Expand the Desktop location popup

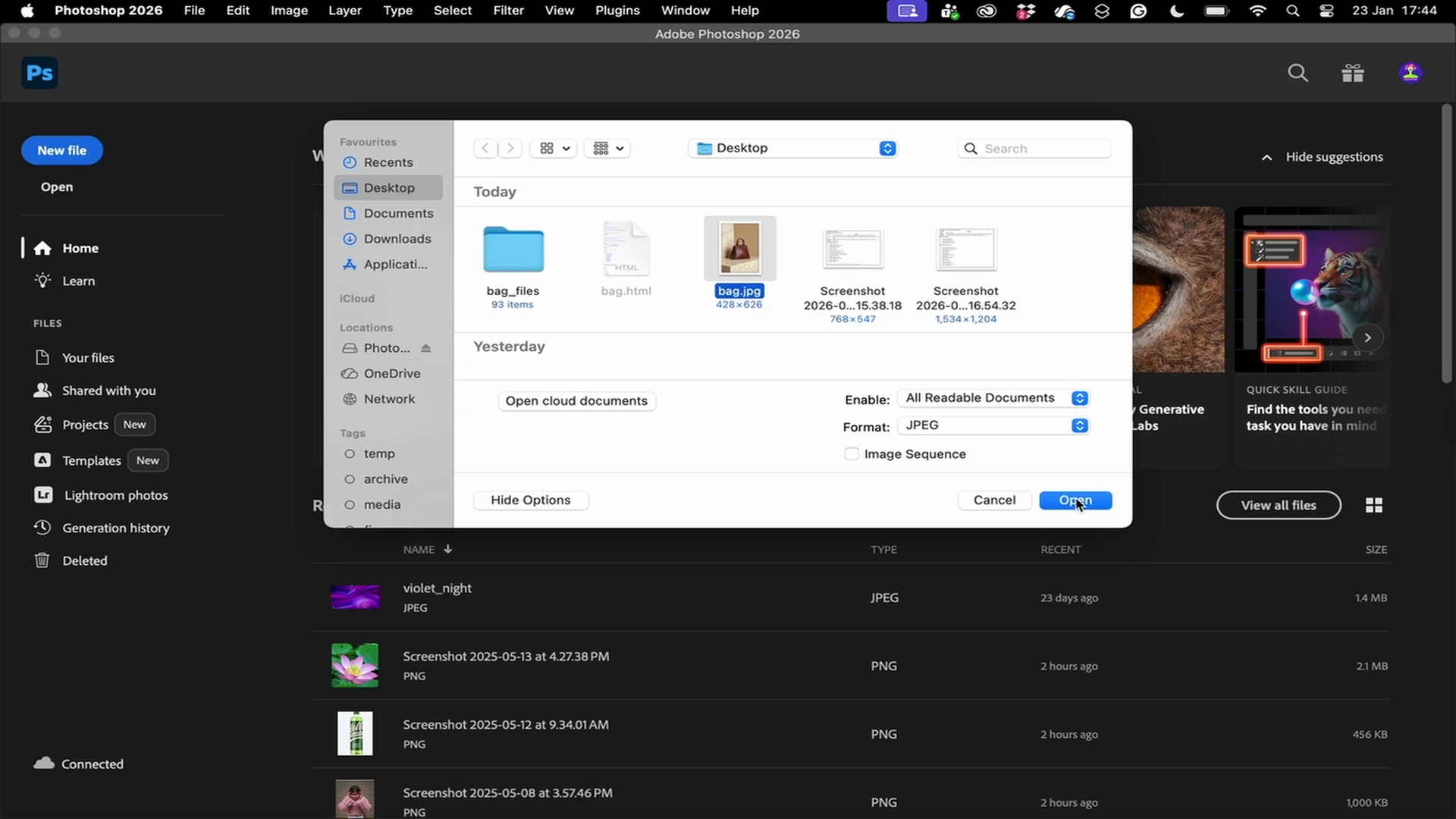tap(793, 148)
